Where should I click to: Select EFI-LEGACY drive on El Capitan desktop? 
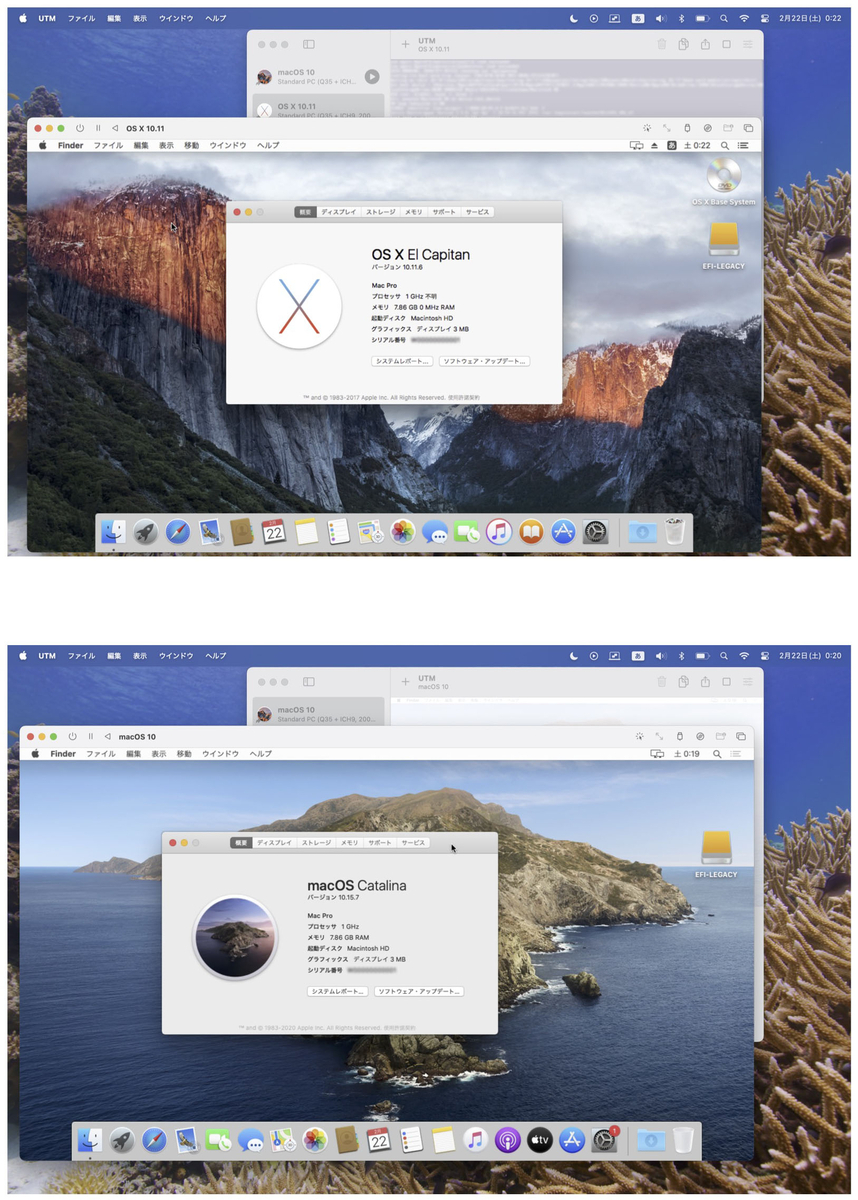[x=724, y=246]
